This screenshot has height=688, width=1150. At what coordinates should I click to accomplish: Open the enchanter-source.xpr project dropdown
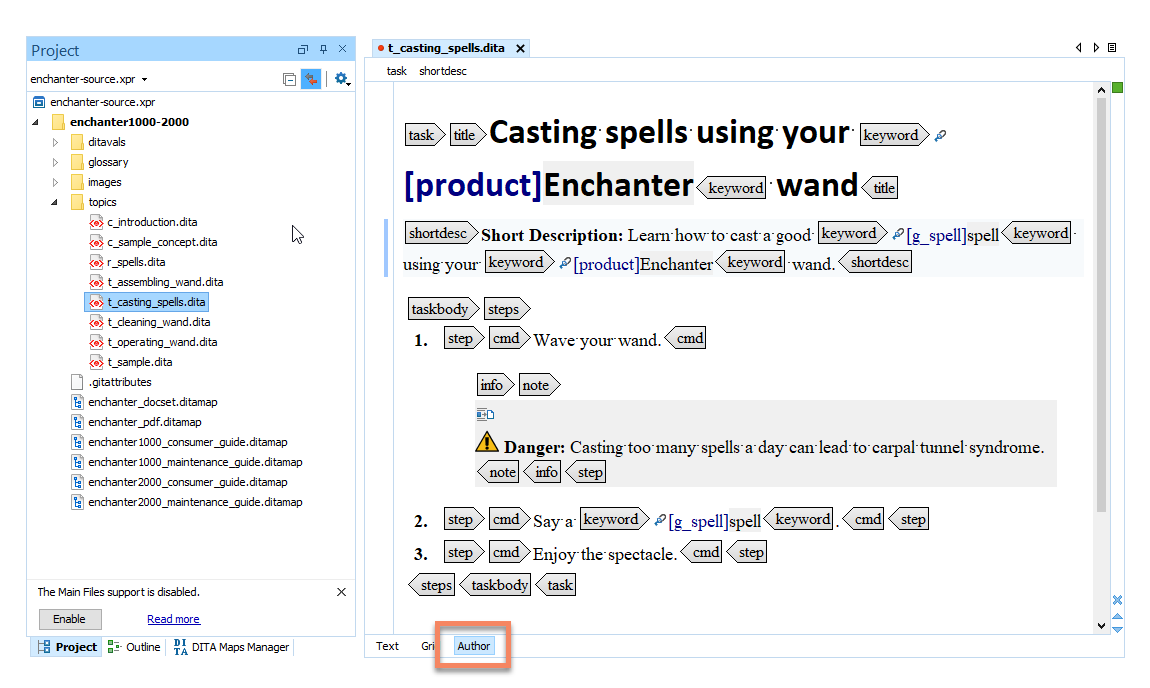click(x=144, y=79)
